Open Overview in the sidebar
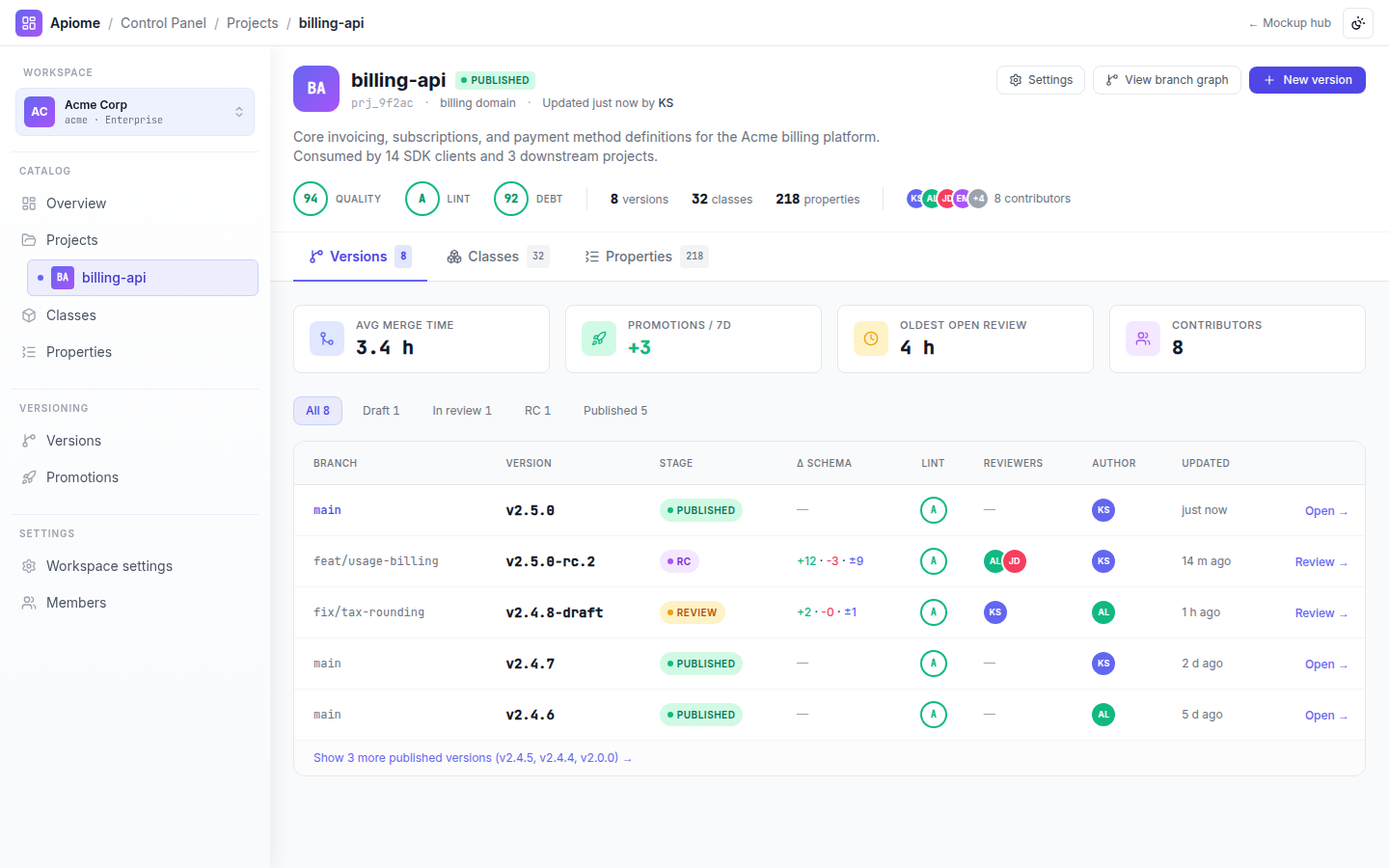This screenshot has height=868, width=1389. [x=135, y=203]
